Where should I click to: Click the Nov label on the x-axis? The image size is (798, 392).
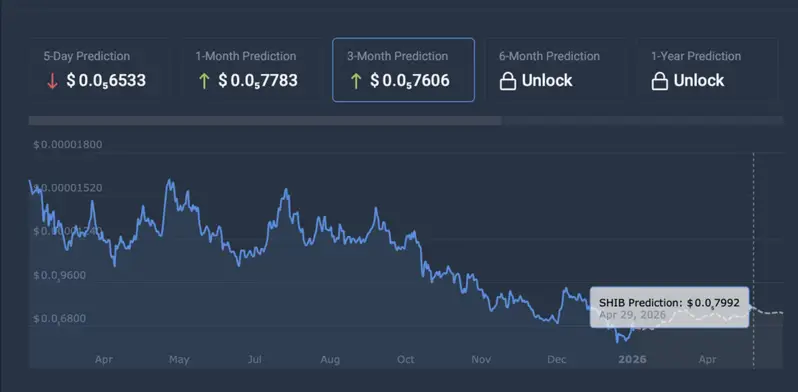click(x=481, y=359)
